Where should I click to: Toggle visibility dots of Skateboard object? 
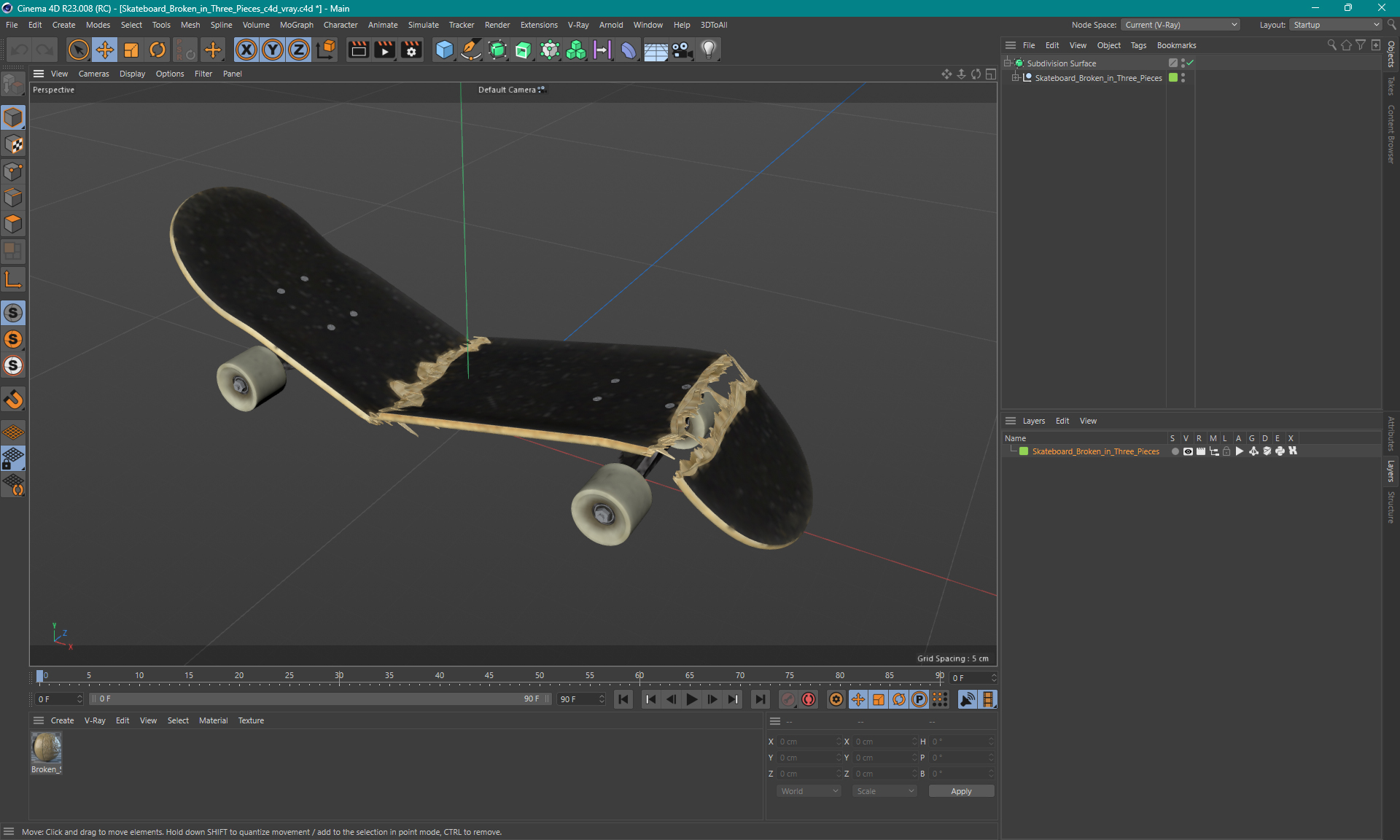[x=1183, y=77]
